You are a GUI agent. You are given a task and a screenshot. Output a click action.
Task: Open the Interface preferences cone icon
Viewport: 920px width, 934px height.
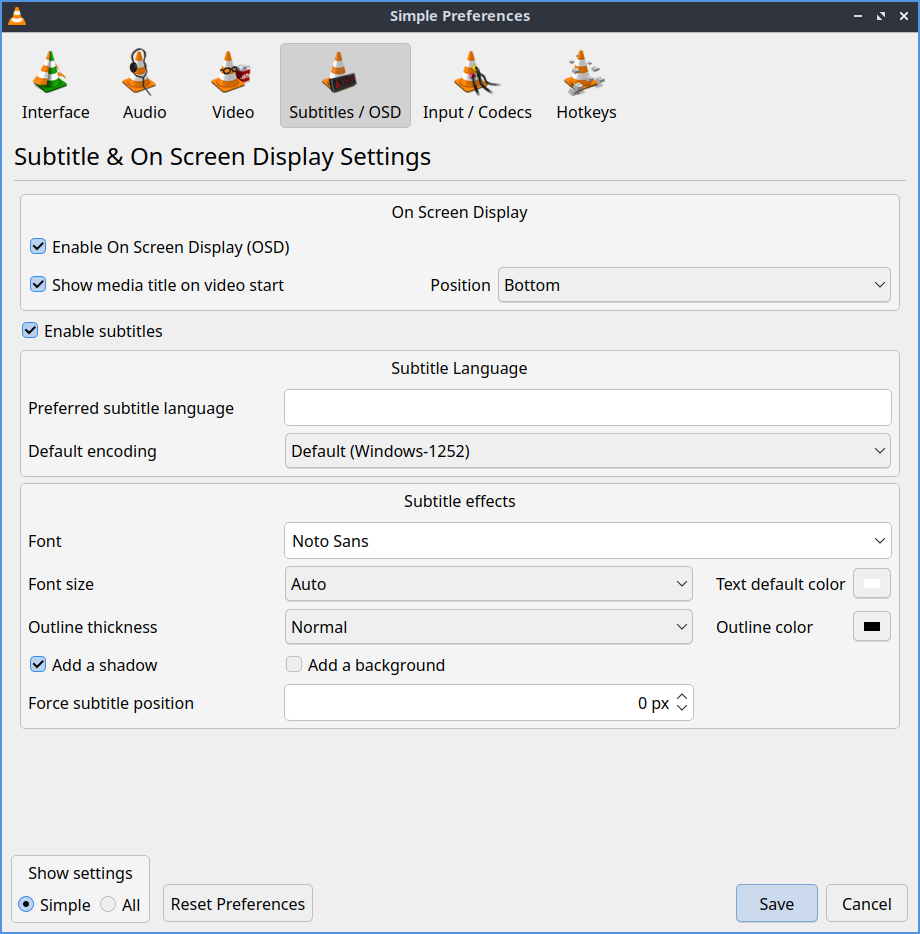pyautogui.click(x=50, y=73)
